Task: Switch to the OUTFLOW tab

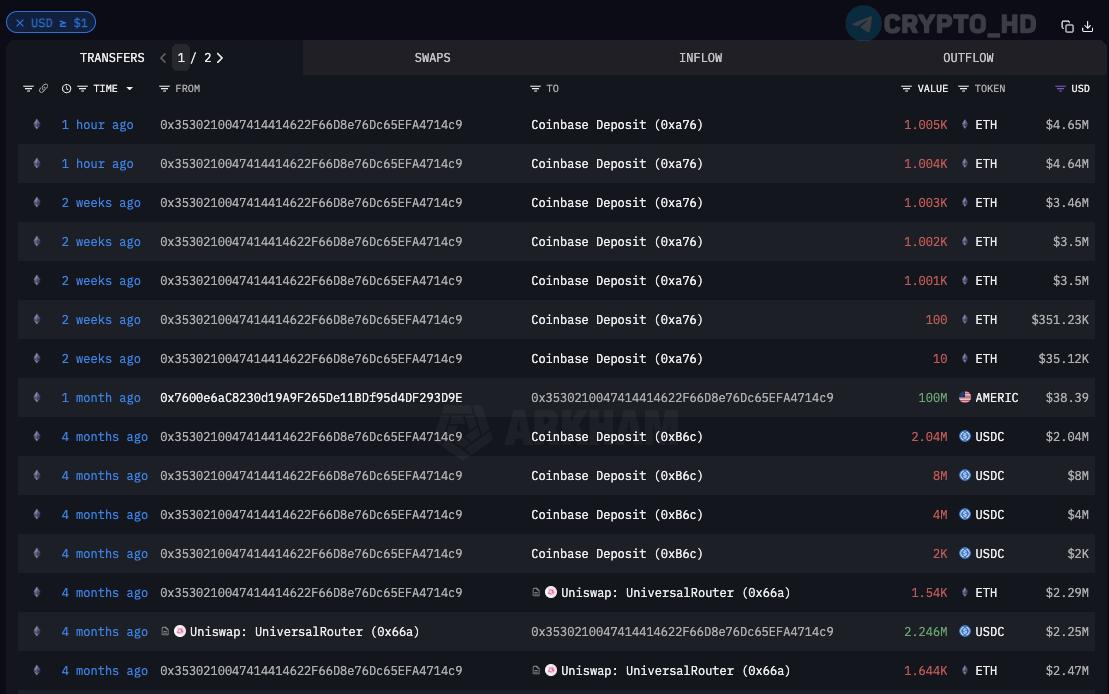Action: (968, 58)
